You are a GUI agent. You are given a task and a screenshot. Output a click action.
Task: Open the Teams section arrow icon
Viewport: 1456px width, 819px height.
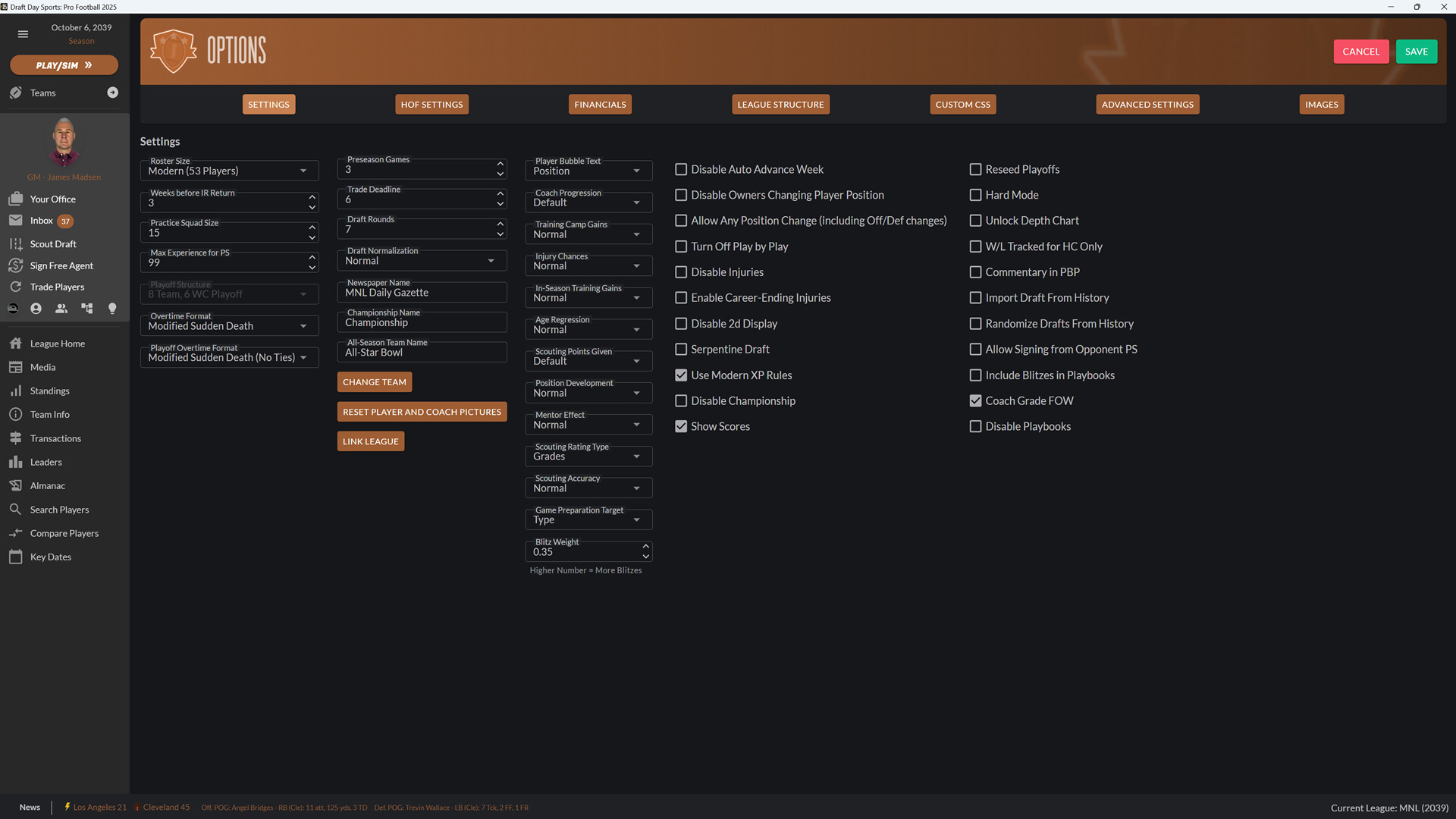pos(113,93)
